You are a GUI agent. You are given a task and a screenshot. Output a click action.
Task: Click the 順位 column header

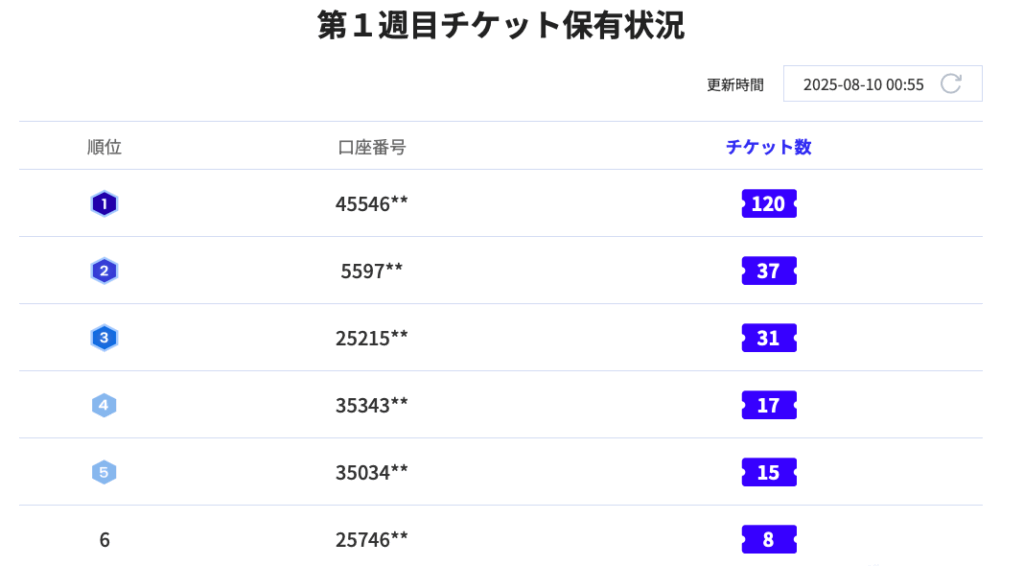click(x=104, y=147)
